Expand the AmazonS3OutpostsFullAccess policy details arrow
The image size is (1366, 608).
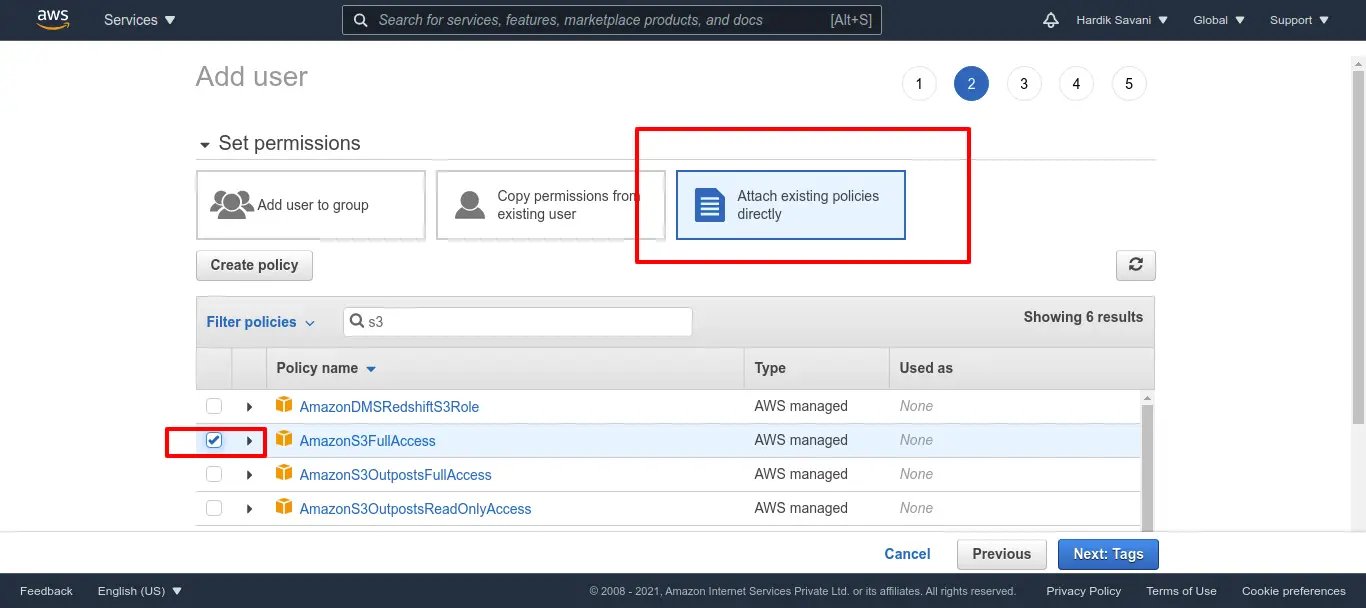click(x=249, y=474)
